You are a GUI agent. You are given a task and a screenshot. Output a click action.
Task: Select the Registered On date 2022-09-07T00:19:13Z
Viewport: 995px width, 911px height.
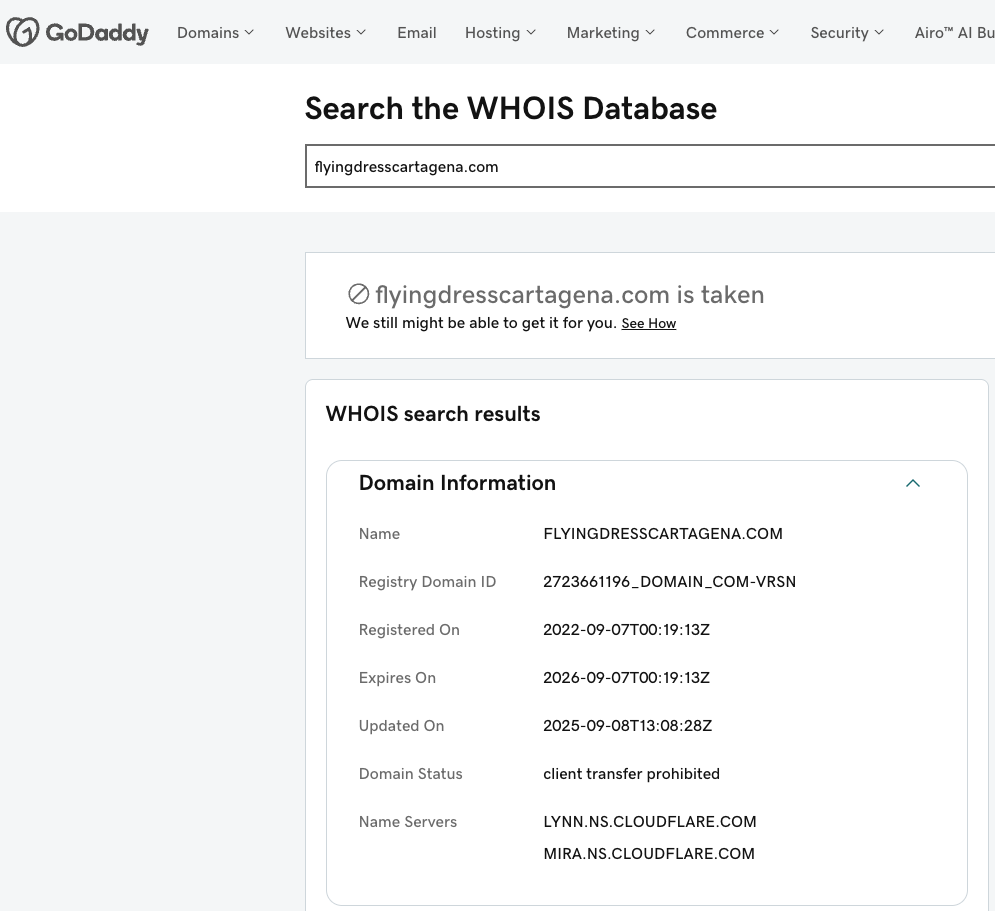pos(626,630)
